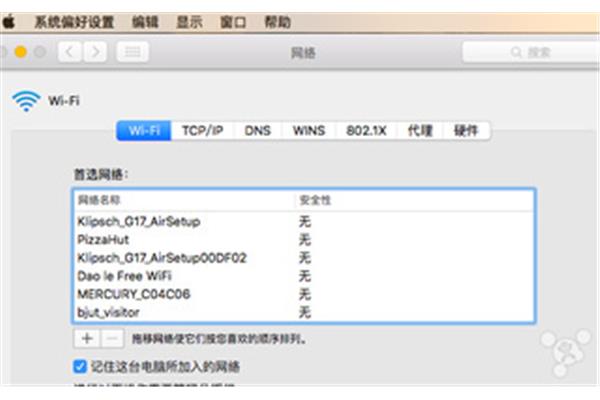This screenshot has height=400, width=600.
Task: Go forward with the right arrow button
Action: [95, 52]
